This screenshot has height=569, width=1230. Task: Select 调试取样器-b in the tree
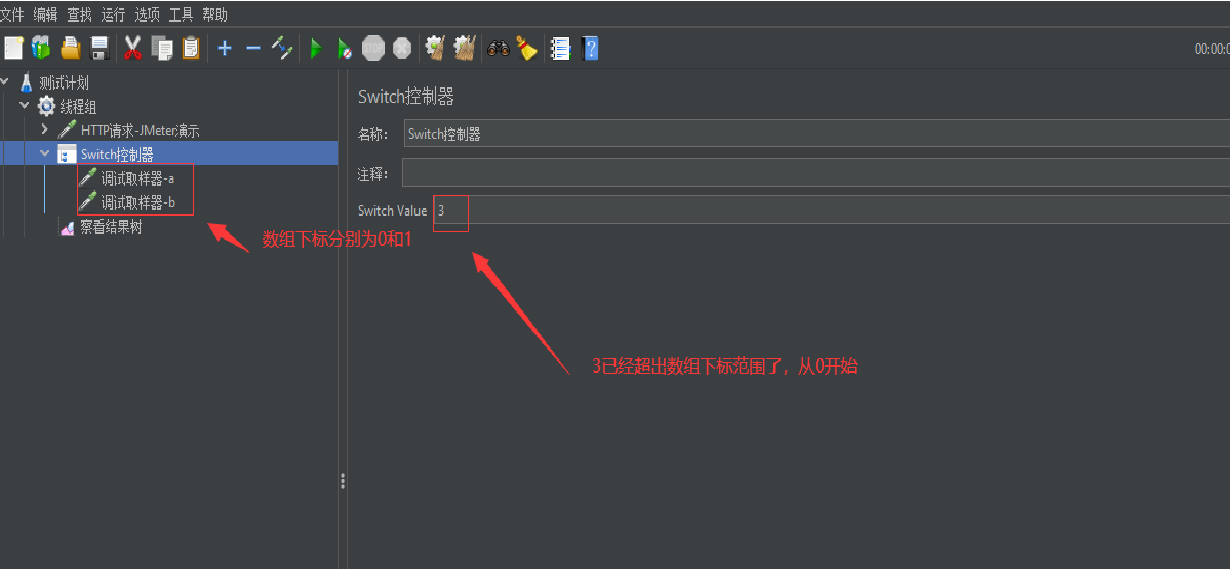click(x=138, y=202)
